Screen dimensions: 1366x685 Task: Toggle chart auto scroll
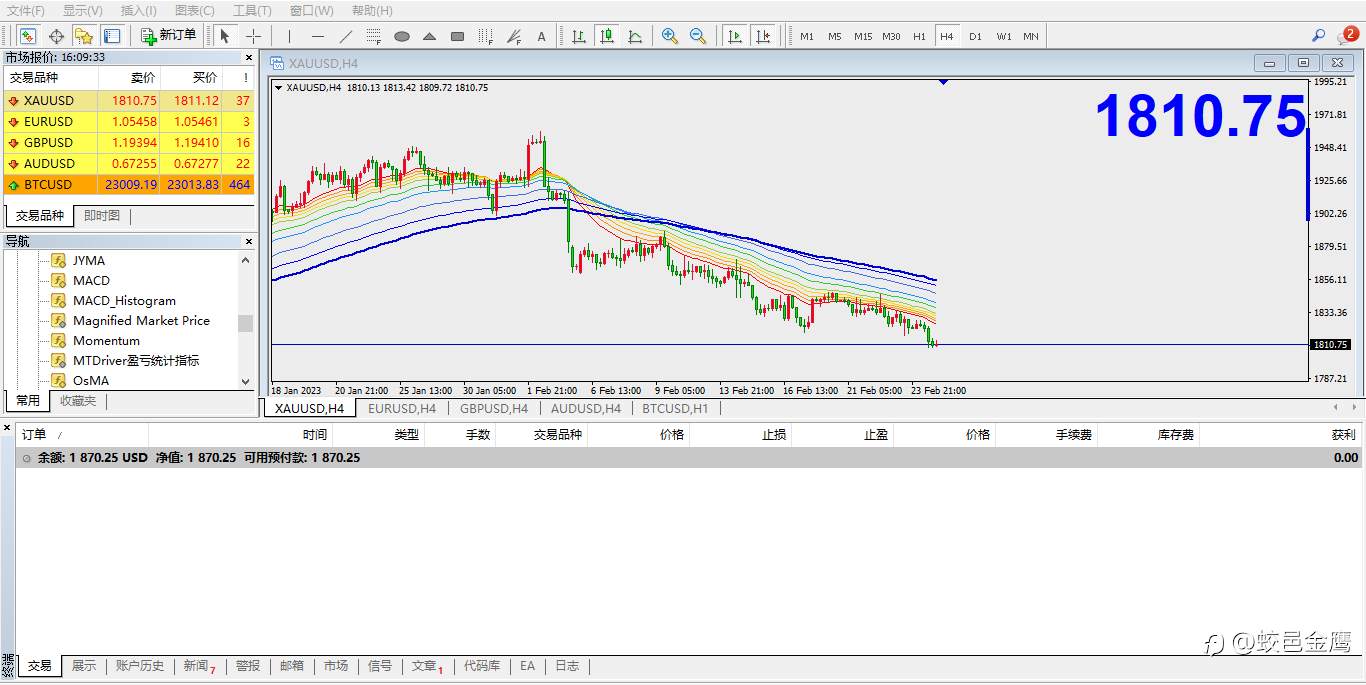735,36
